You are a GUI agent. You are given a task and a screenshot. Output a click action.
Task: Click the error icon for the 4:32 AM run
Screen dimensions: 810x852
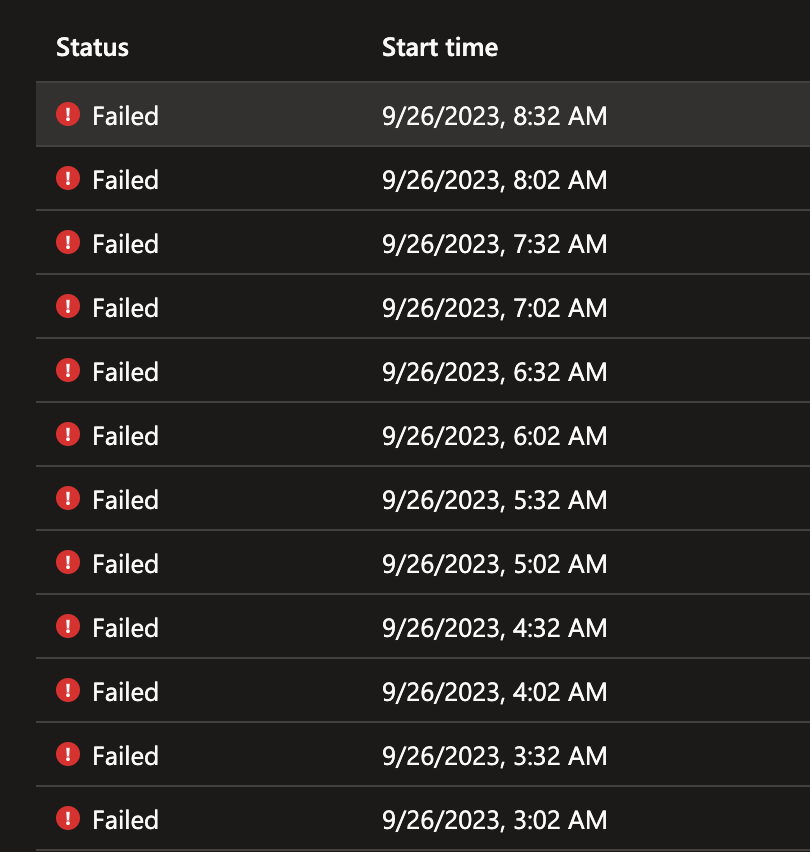[68, 627]
